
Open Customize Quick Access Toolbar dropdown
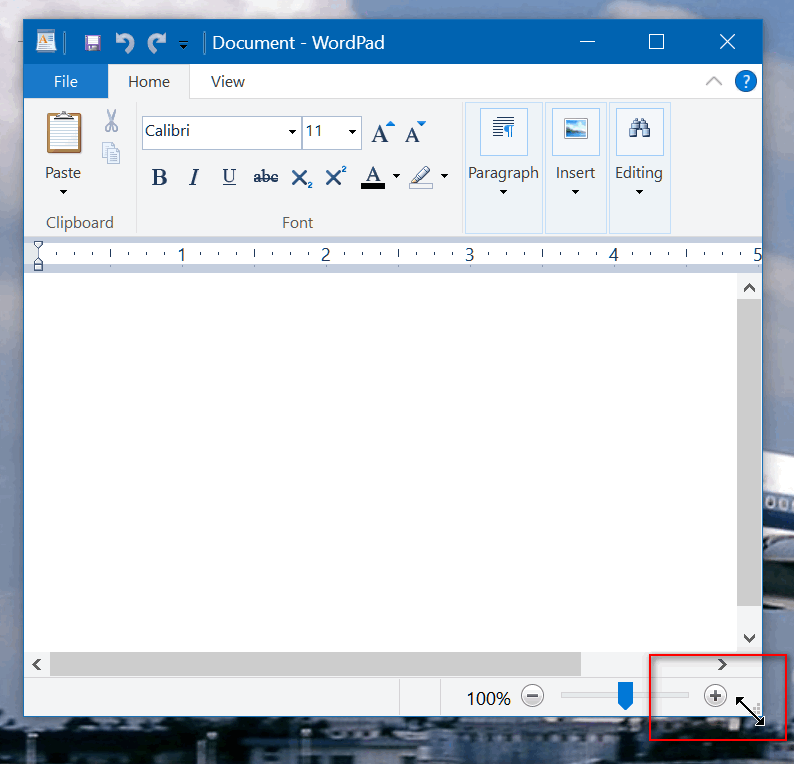[183, 45]
